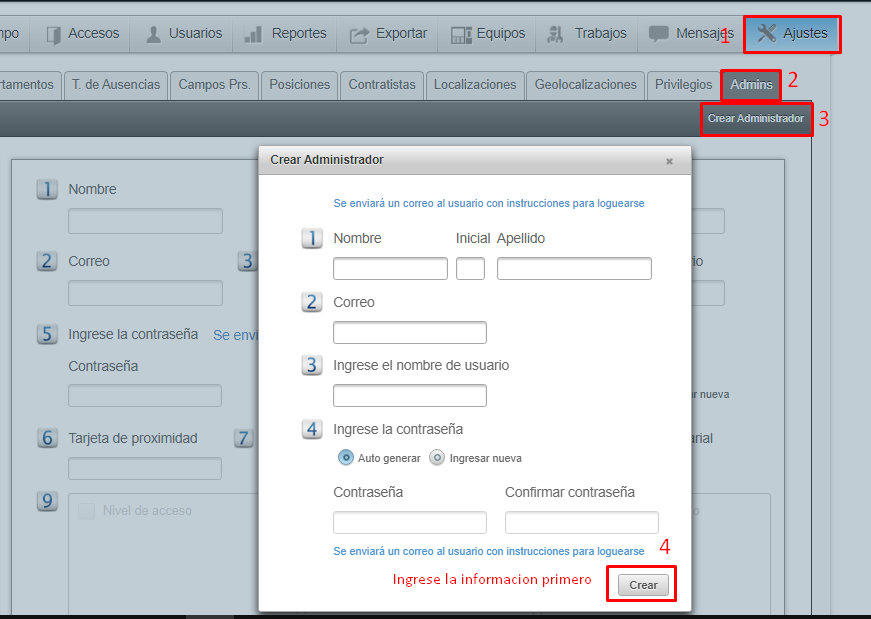Open the Privilegios tab

point(683,85)
